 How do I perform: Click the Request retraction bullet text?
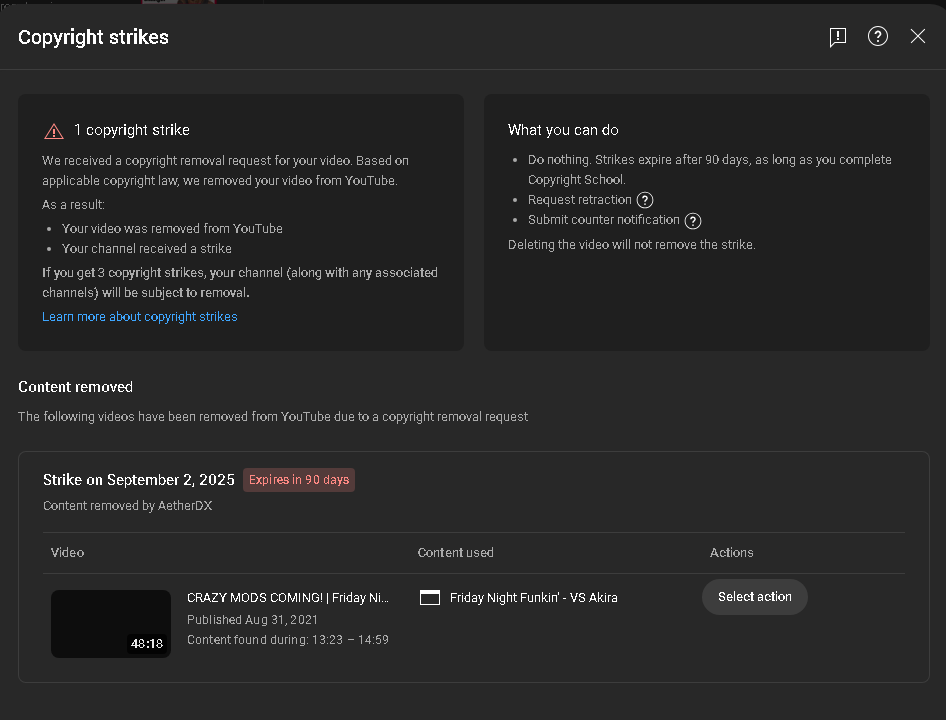(579, 200)
